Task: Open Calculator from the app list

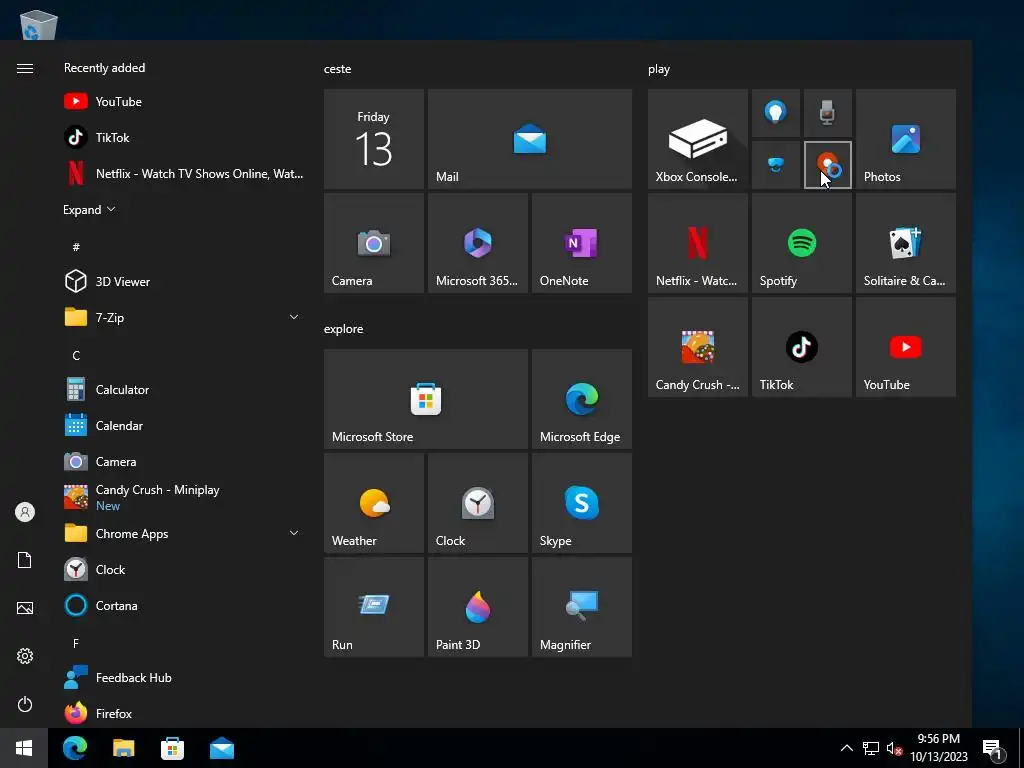Action: [183, 389]
